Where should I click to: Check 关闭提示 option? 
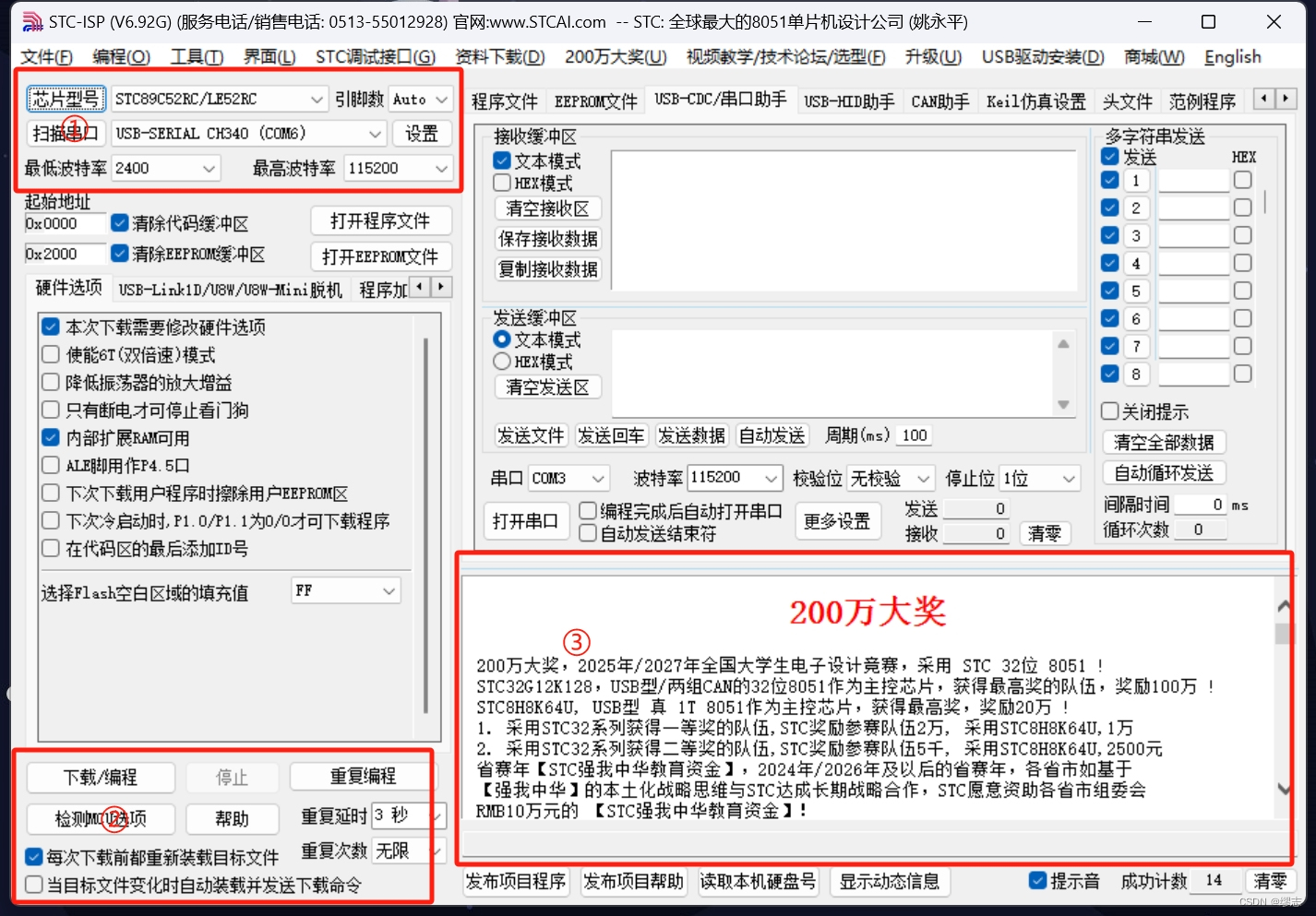point(1110,411)
